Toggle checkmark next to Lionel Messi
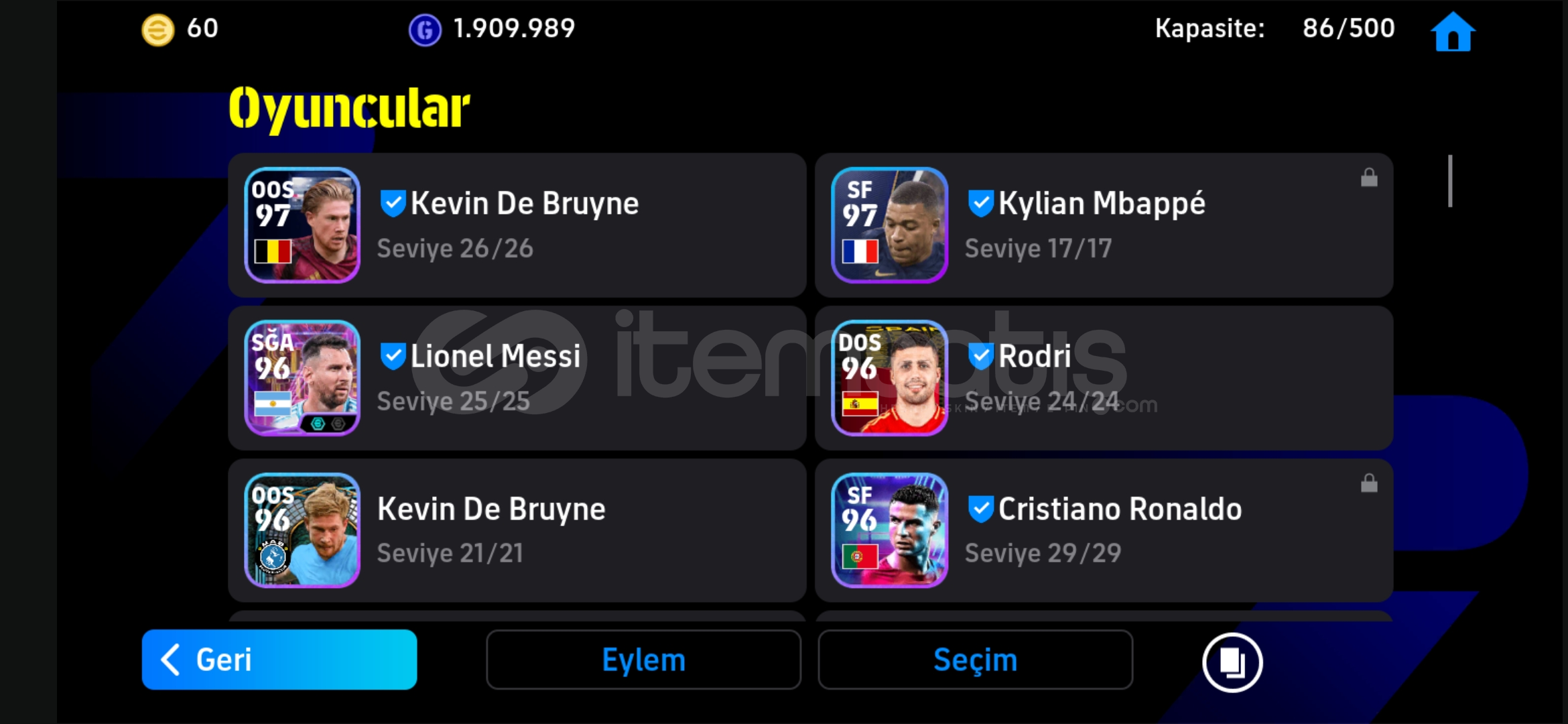 393,356
